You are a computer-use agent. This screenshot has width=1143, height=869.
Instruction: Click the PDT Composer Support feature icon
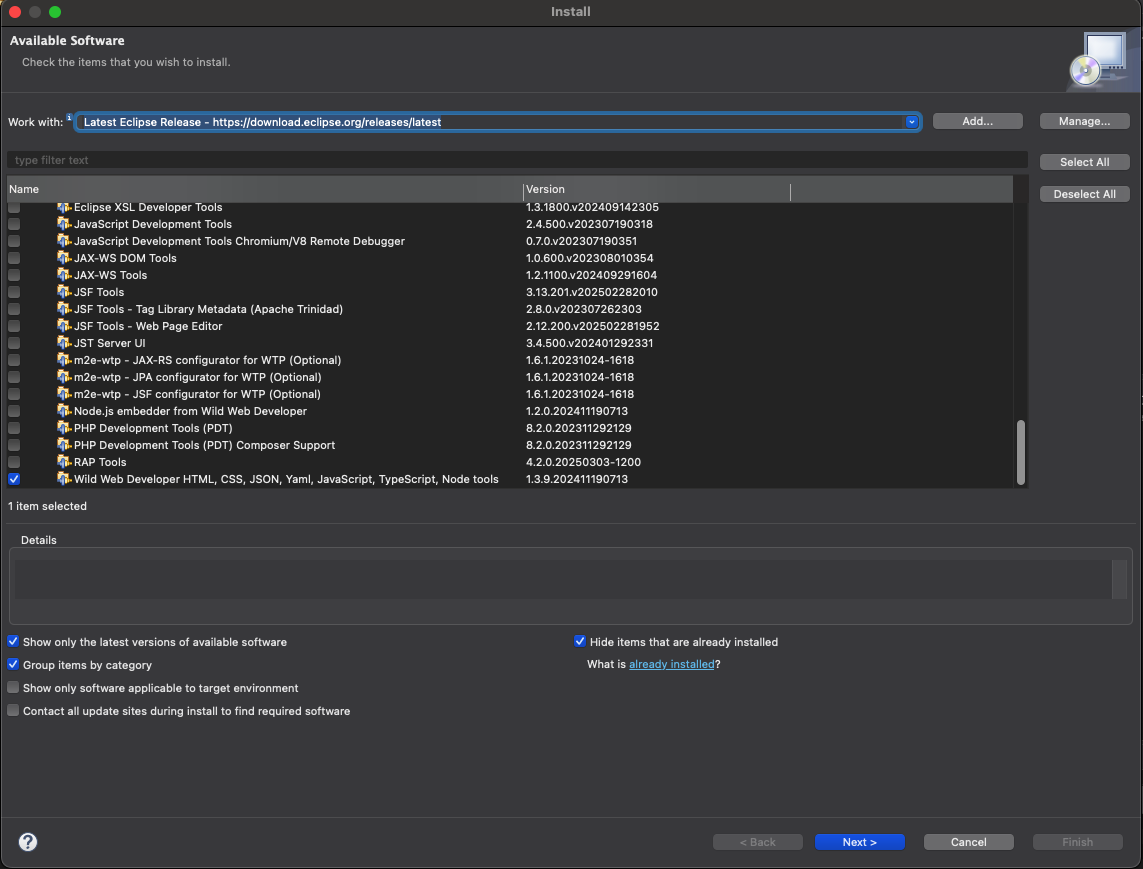click(64, 445)
